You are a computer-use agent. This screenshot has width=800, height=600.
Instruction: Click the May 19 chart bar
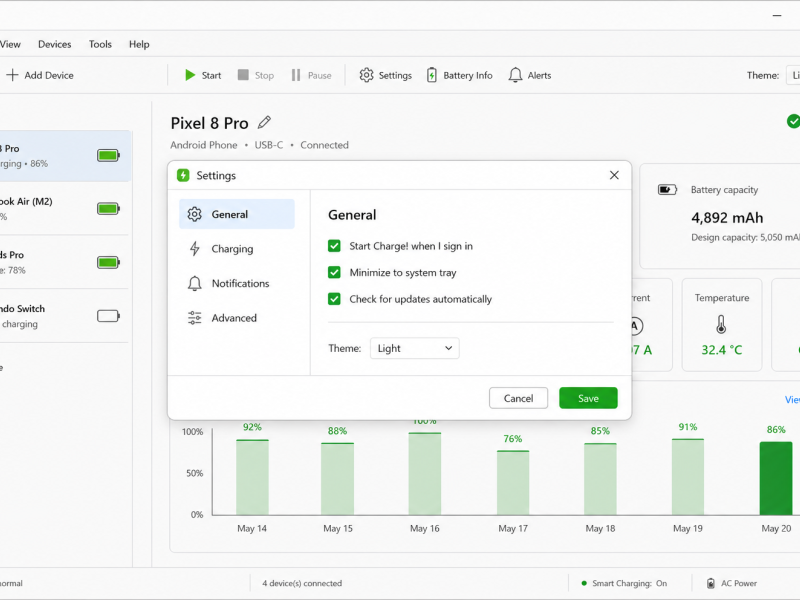coord(688,477)
